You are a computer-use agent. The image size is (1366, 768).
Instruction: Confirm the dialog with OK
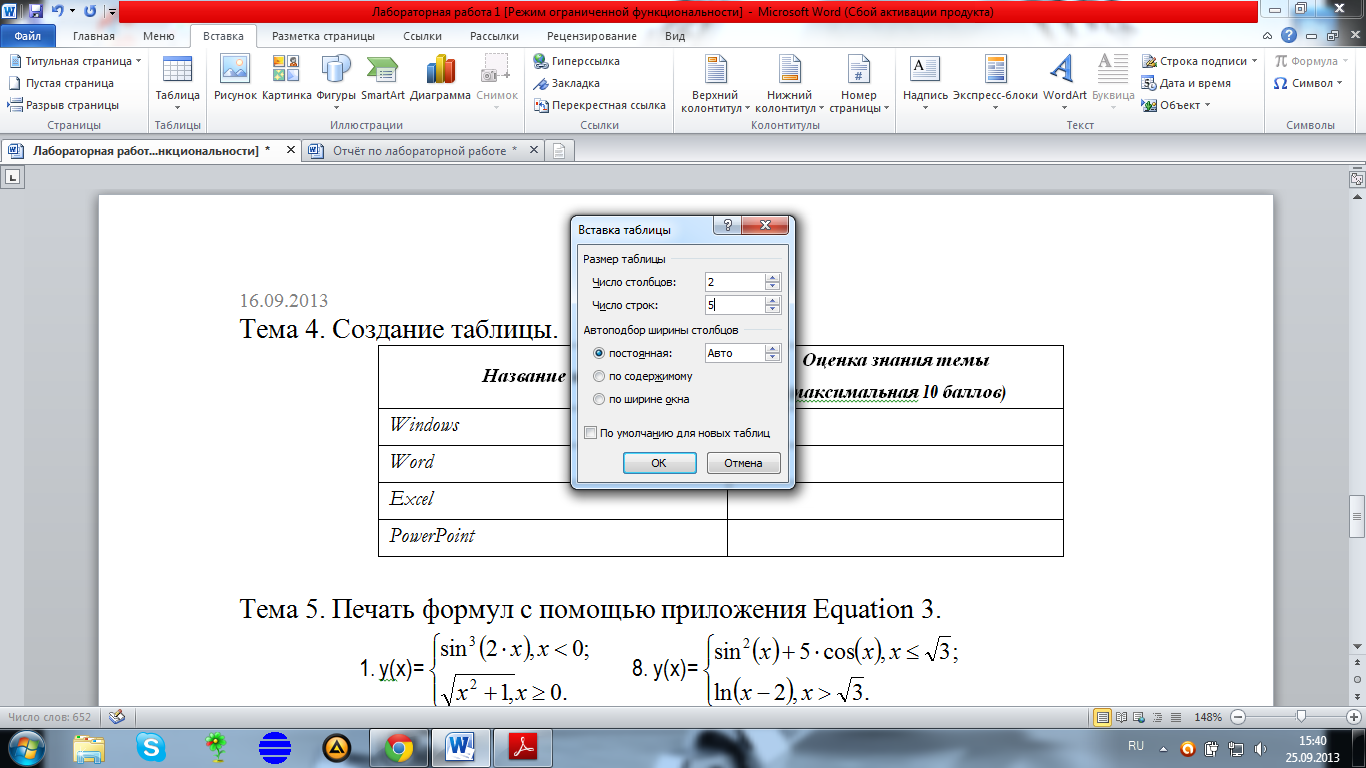(x=659, y=463)
